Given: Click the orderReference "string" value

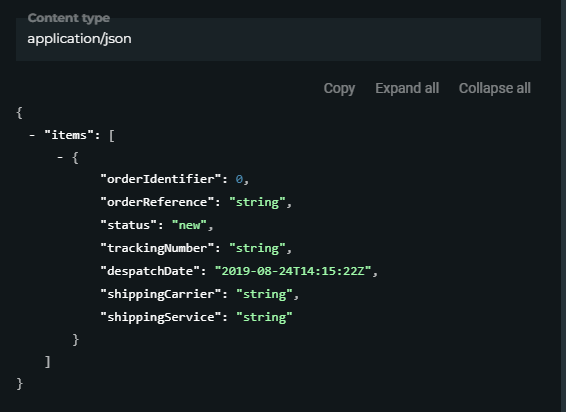Looking at the screenshot, I should coord(257,202).
